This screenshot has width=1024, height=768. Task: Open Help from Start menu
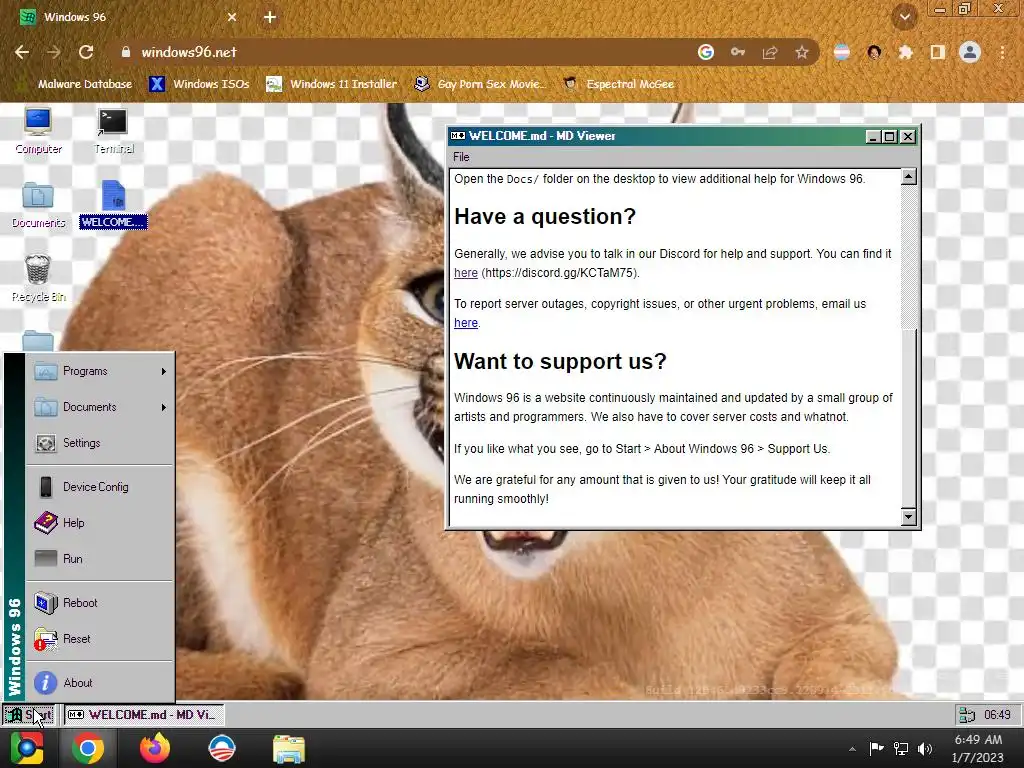coord(100,522)
